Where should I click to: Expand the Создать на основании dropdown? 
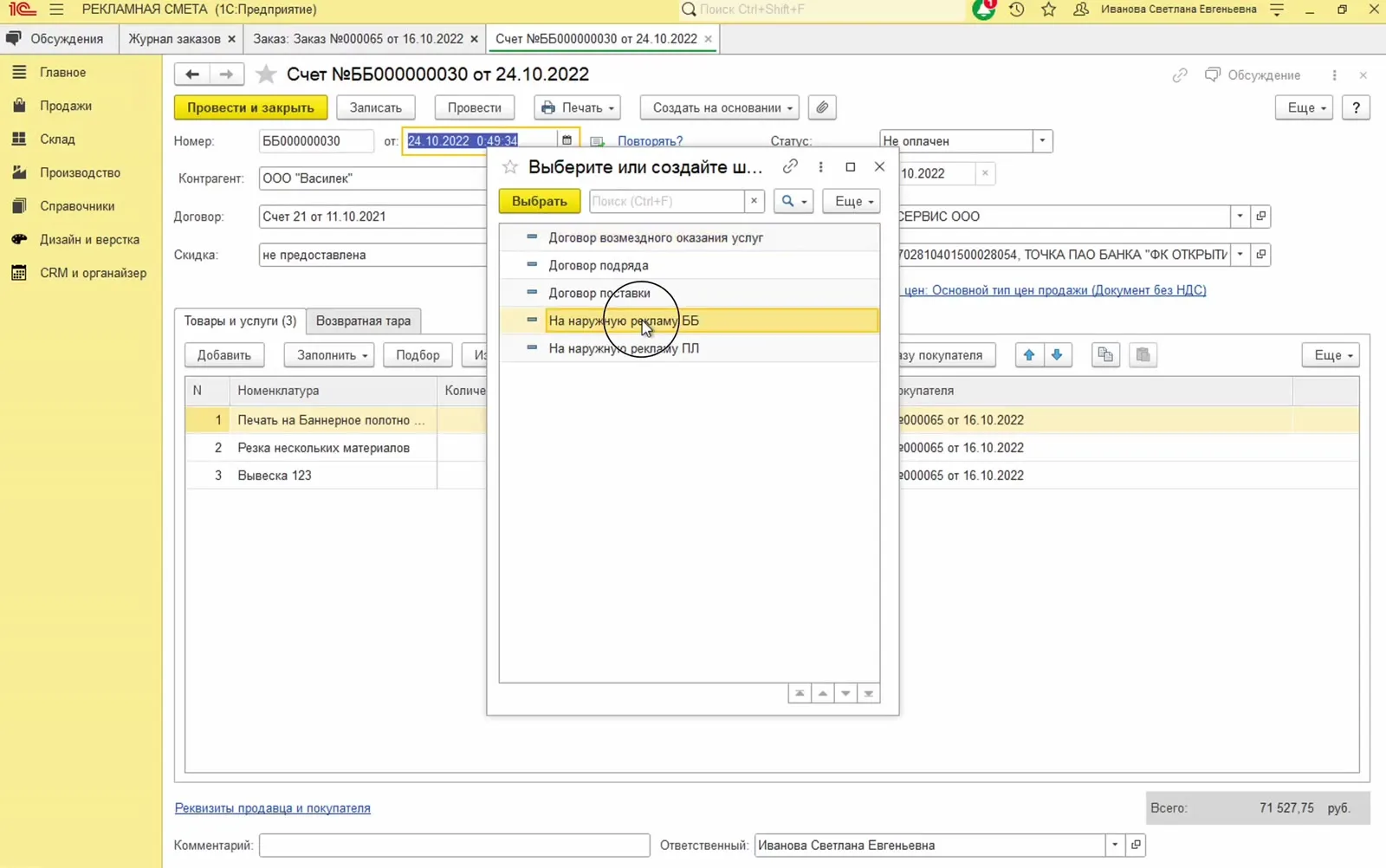719,107
